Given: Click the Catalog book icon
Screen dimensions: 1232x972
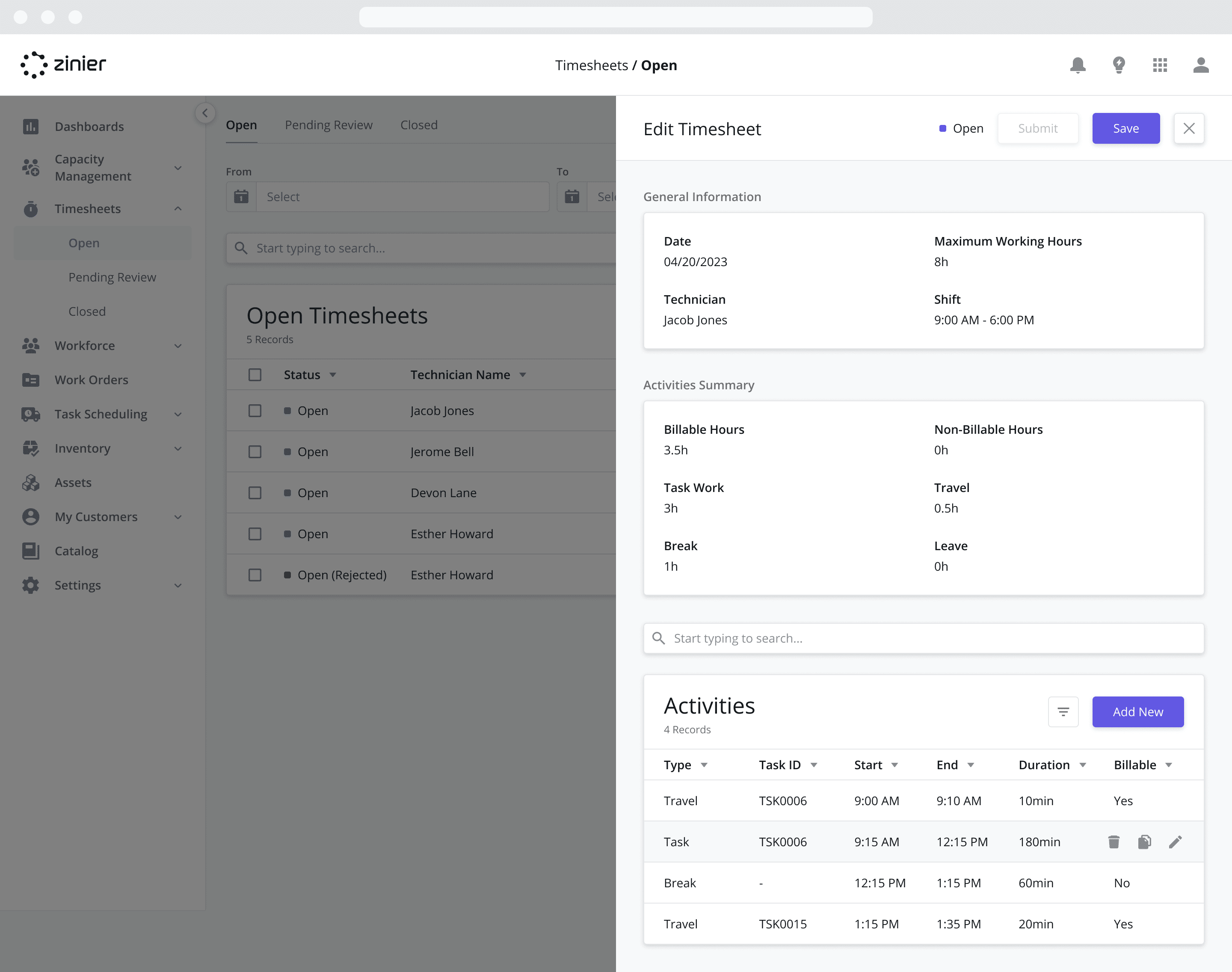Looking at the screenshot, I should pos(31,551).
